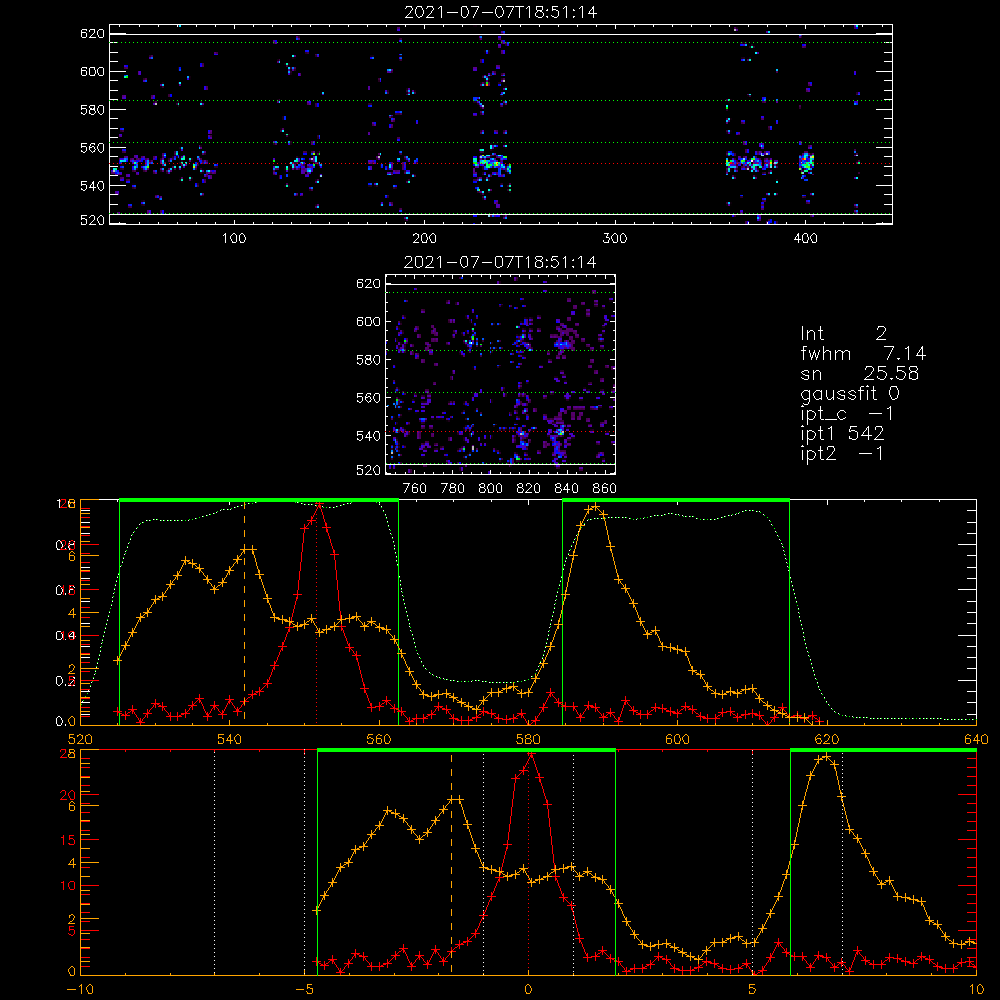This screenshot has height=1000, width=1000.
Task: Click the bright cluster near x=400 in top image
Action: pos(807,162)
